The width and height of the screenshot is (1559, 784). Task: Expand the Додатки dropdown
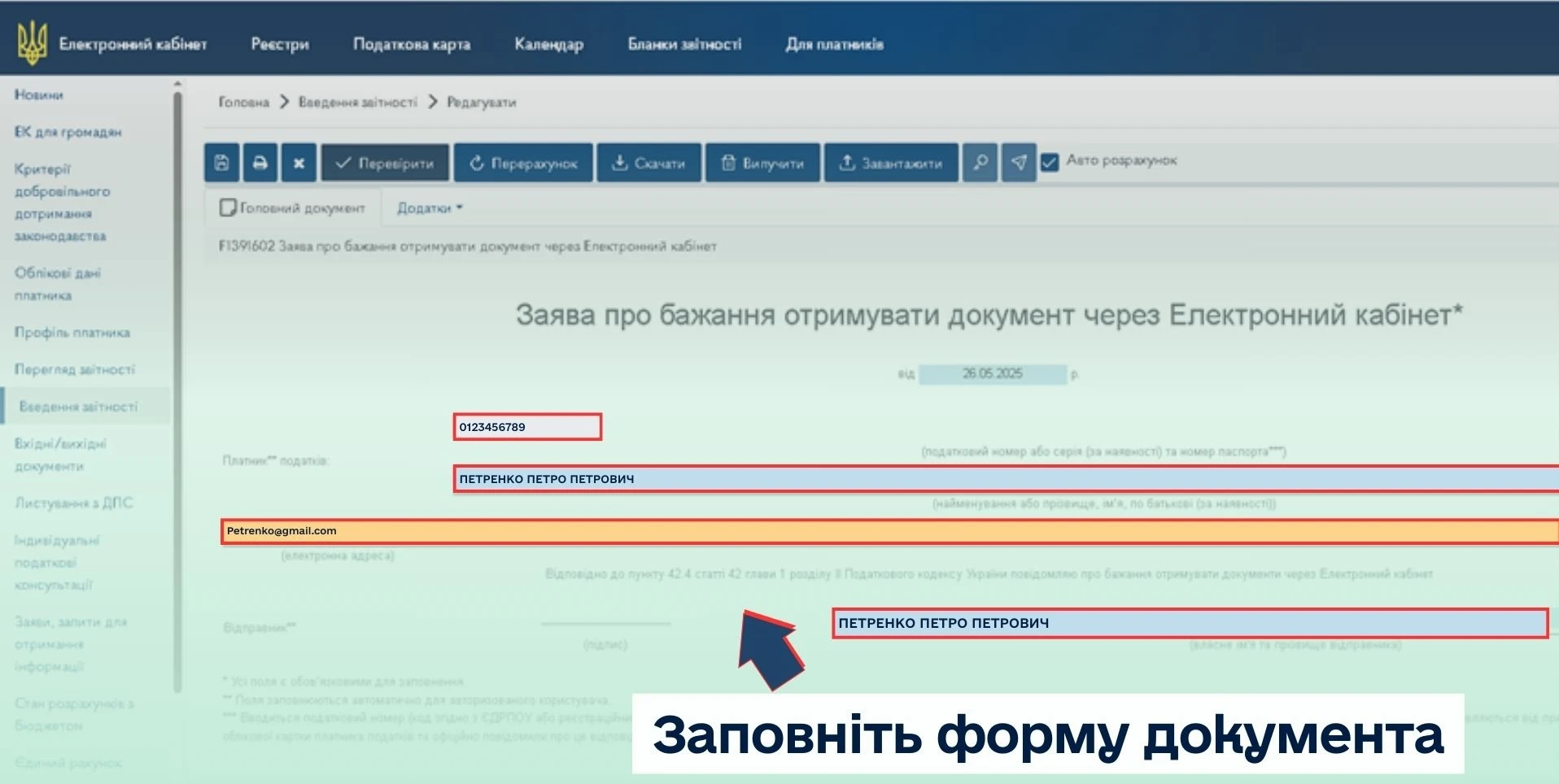(429, 208)
